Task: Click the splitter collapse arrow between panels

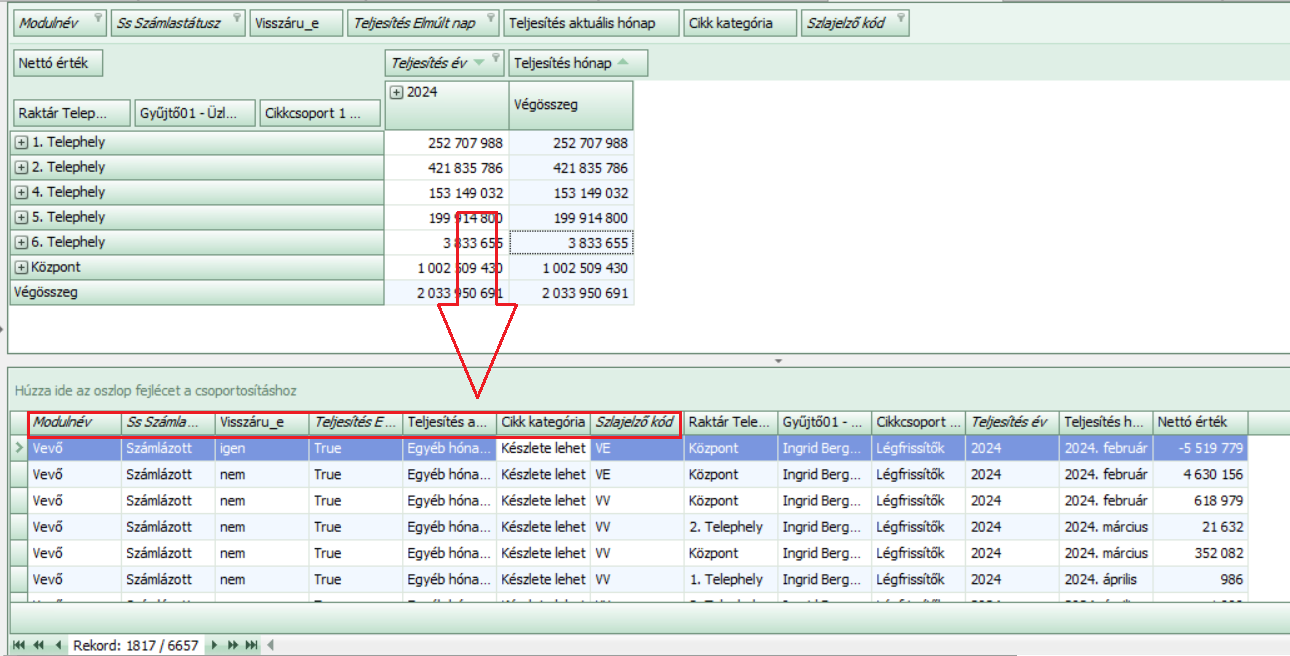Action: [x=777, y=359]
